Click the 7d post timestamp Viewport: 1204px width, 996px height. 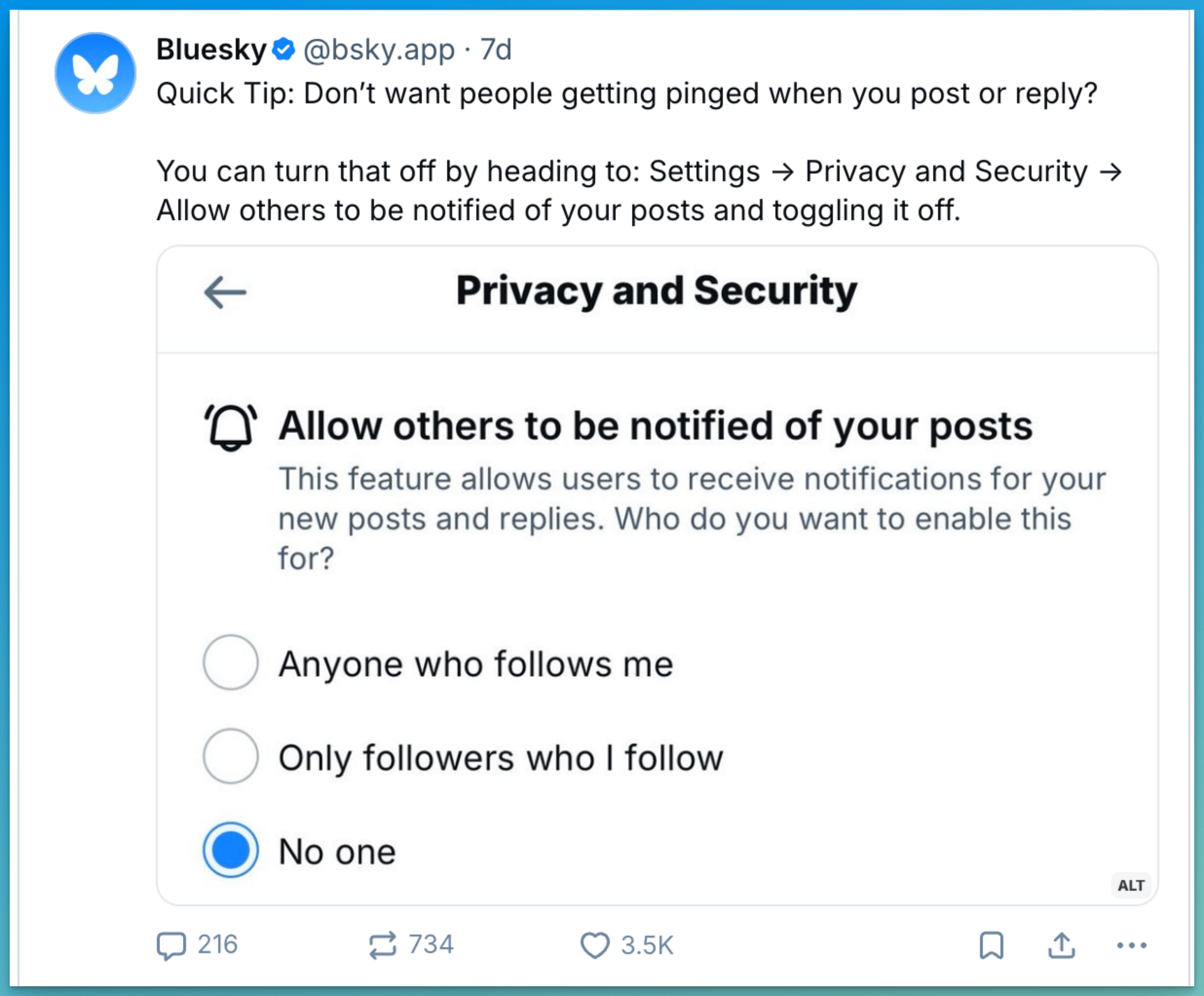pyautogui.click(x=496, y=50)
